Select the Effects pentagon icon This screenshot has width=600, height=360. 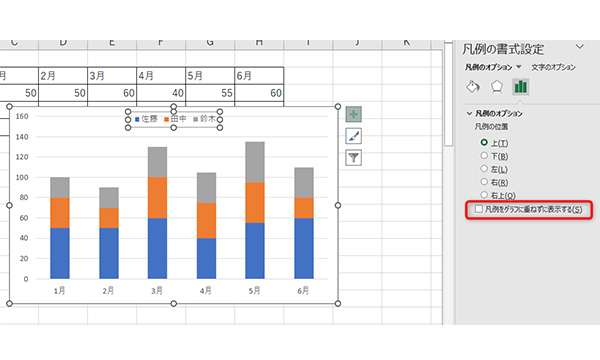point(497,86)
